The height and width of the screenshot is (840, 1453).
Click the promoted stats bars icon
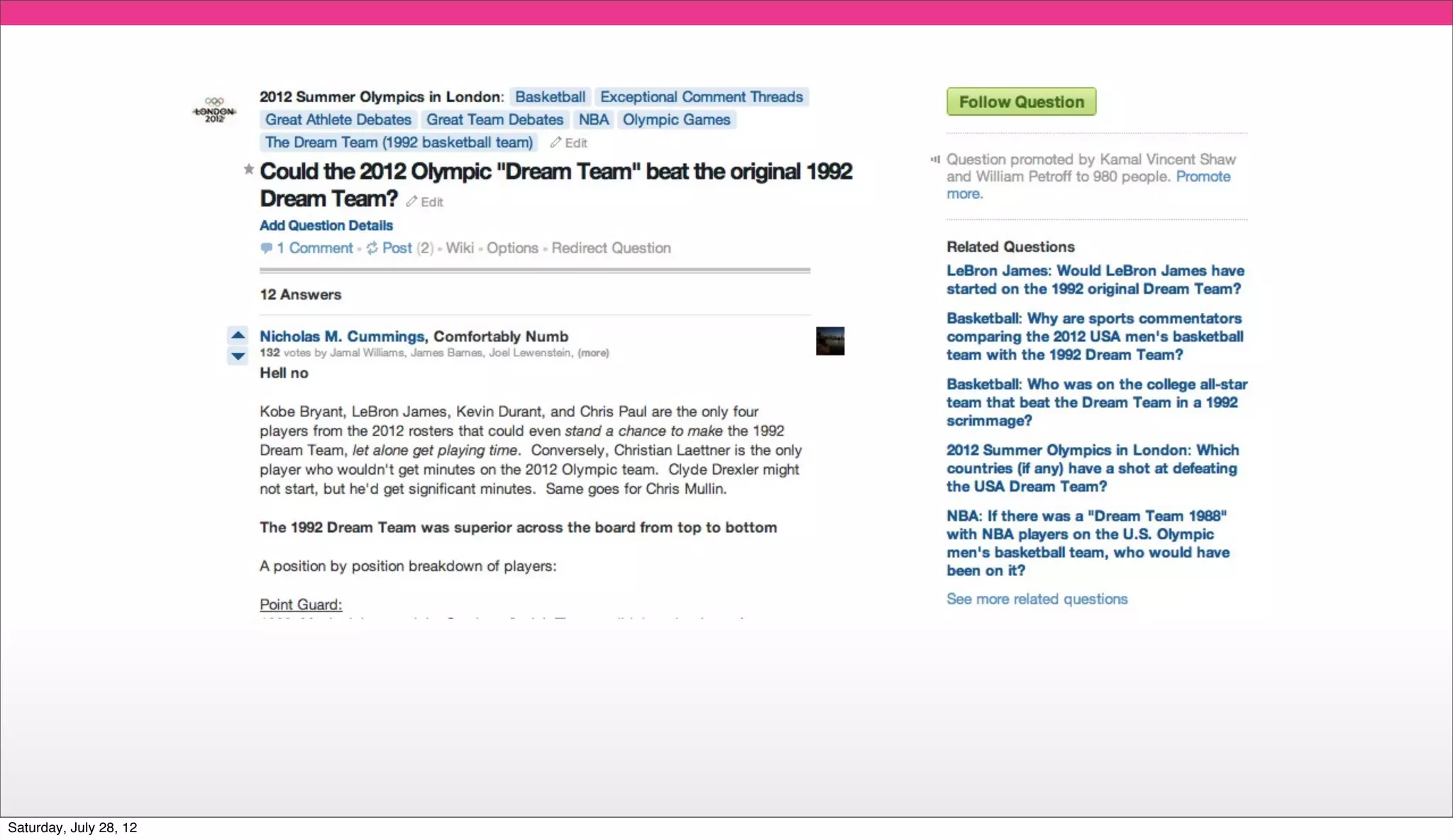pos(935,160)
